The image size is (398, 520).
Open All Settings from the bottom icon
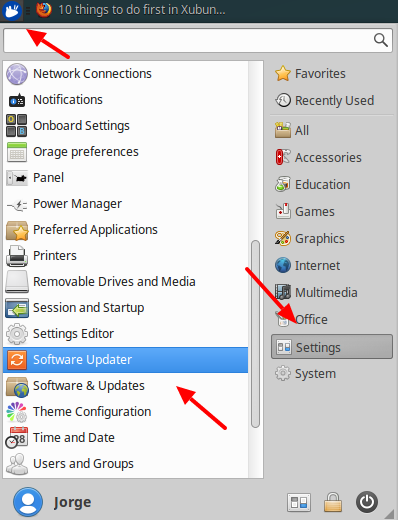[299, 502]
